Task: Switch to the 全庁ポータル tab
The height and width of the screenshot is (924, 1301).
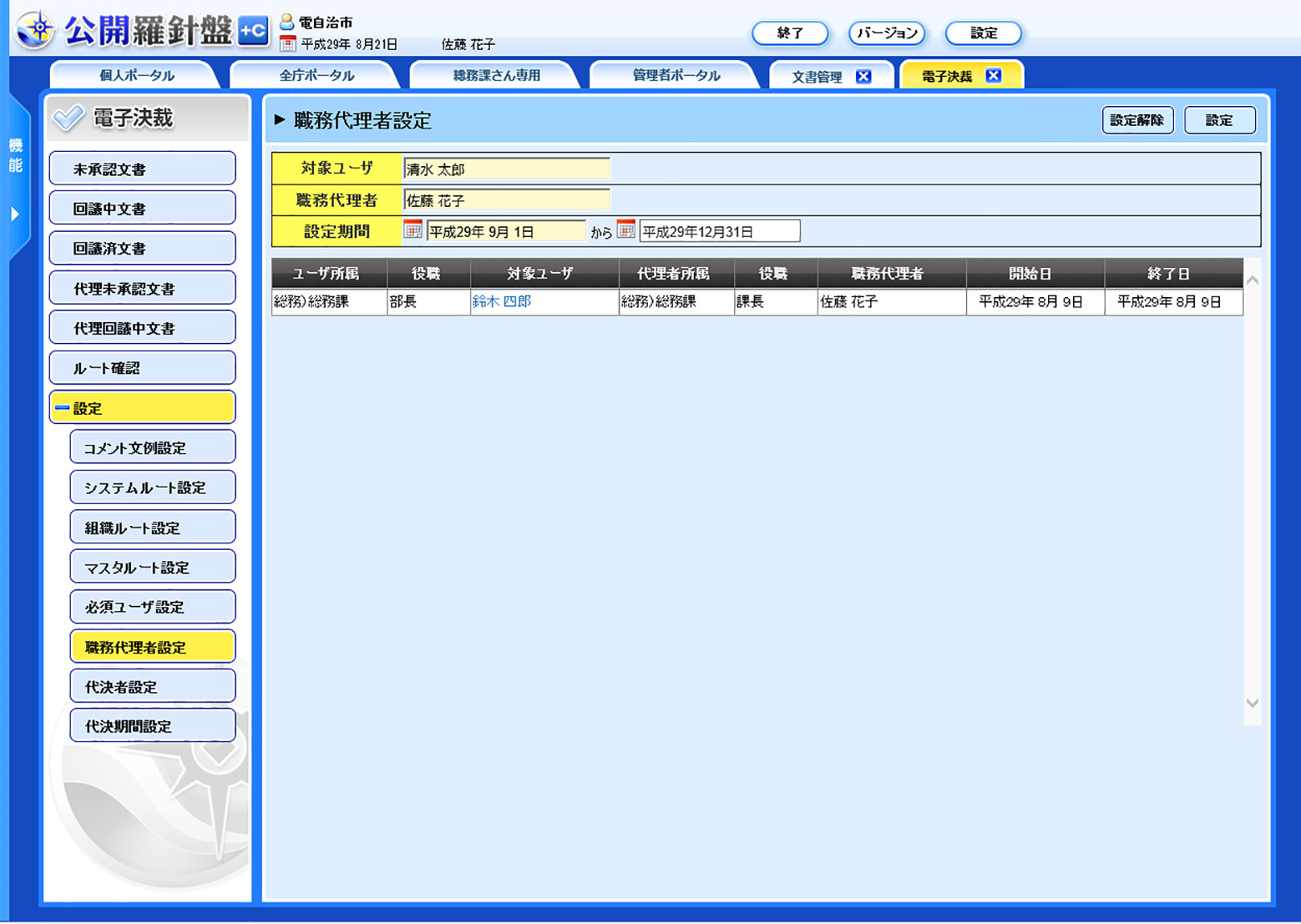Action: 316,75
